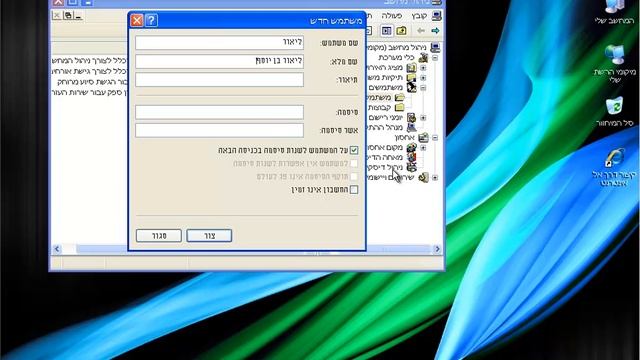Open the קבוצות groups folder icon

click(400, 107)
